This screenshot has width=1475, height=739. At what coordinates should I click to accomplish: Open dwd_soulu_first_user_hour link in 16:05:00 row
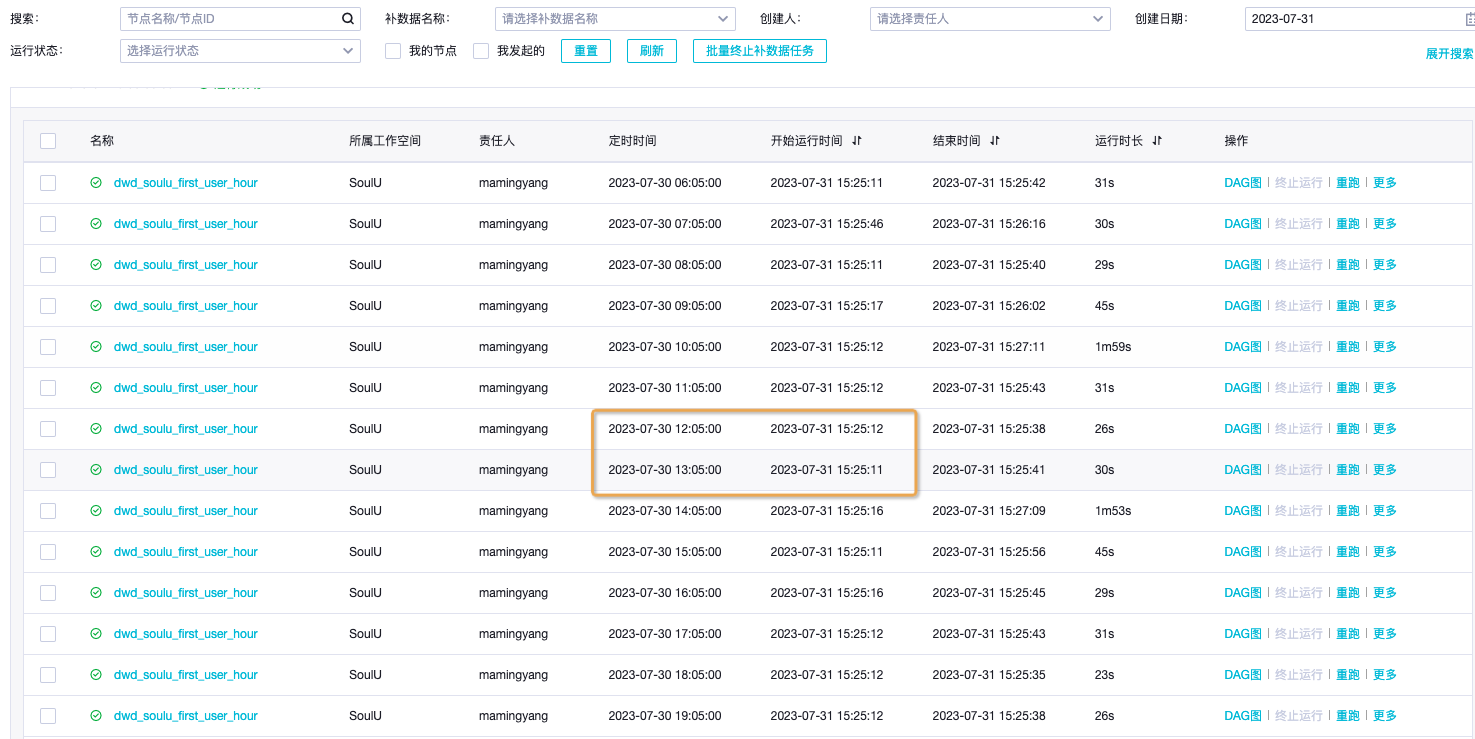click(x=186, y=593)
